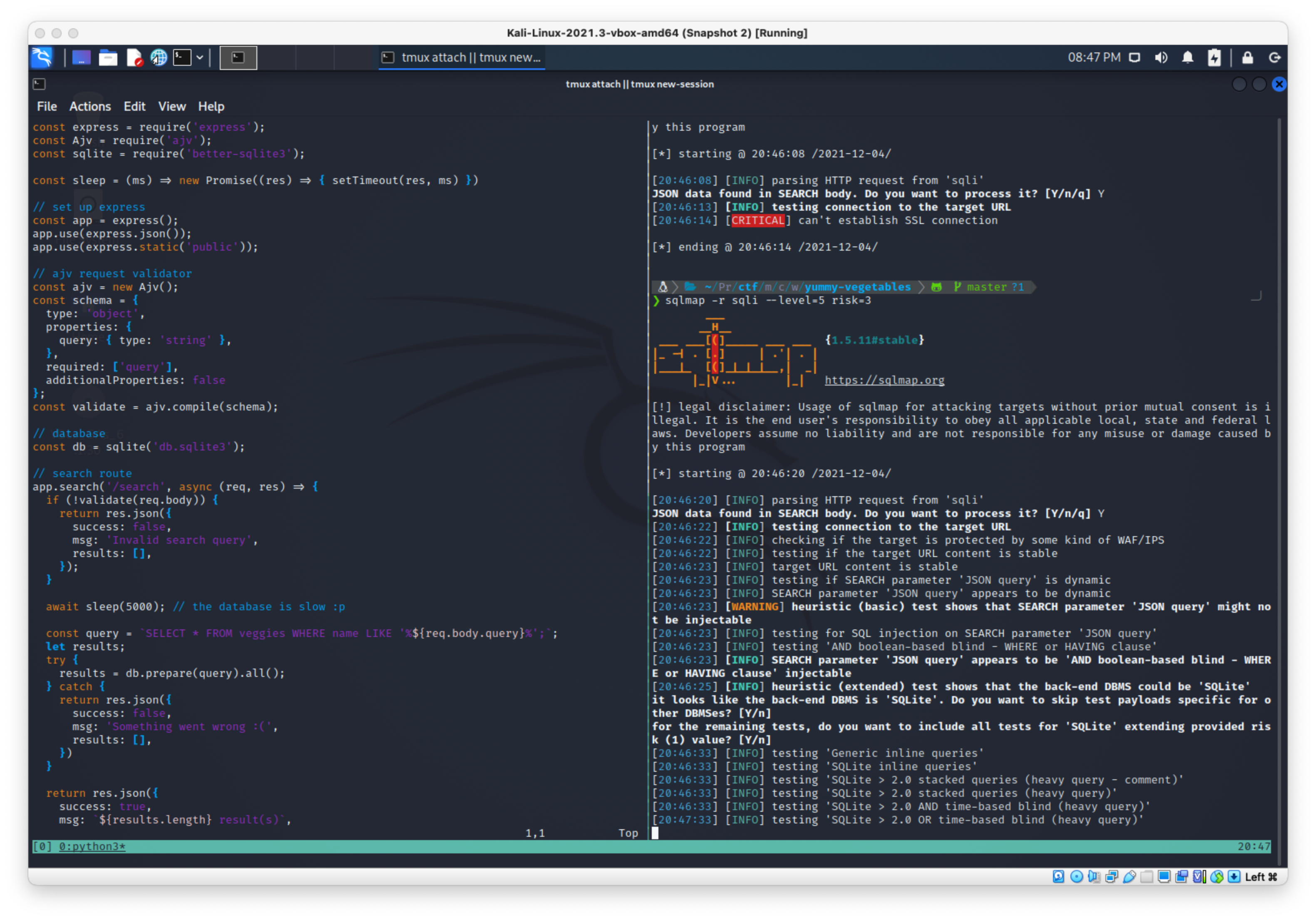1316x920 pixels.
Task: Click the tmux status bar 20:47 time
Action: (x=1254, y=846)
